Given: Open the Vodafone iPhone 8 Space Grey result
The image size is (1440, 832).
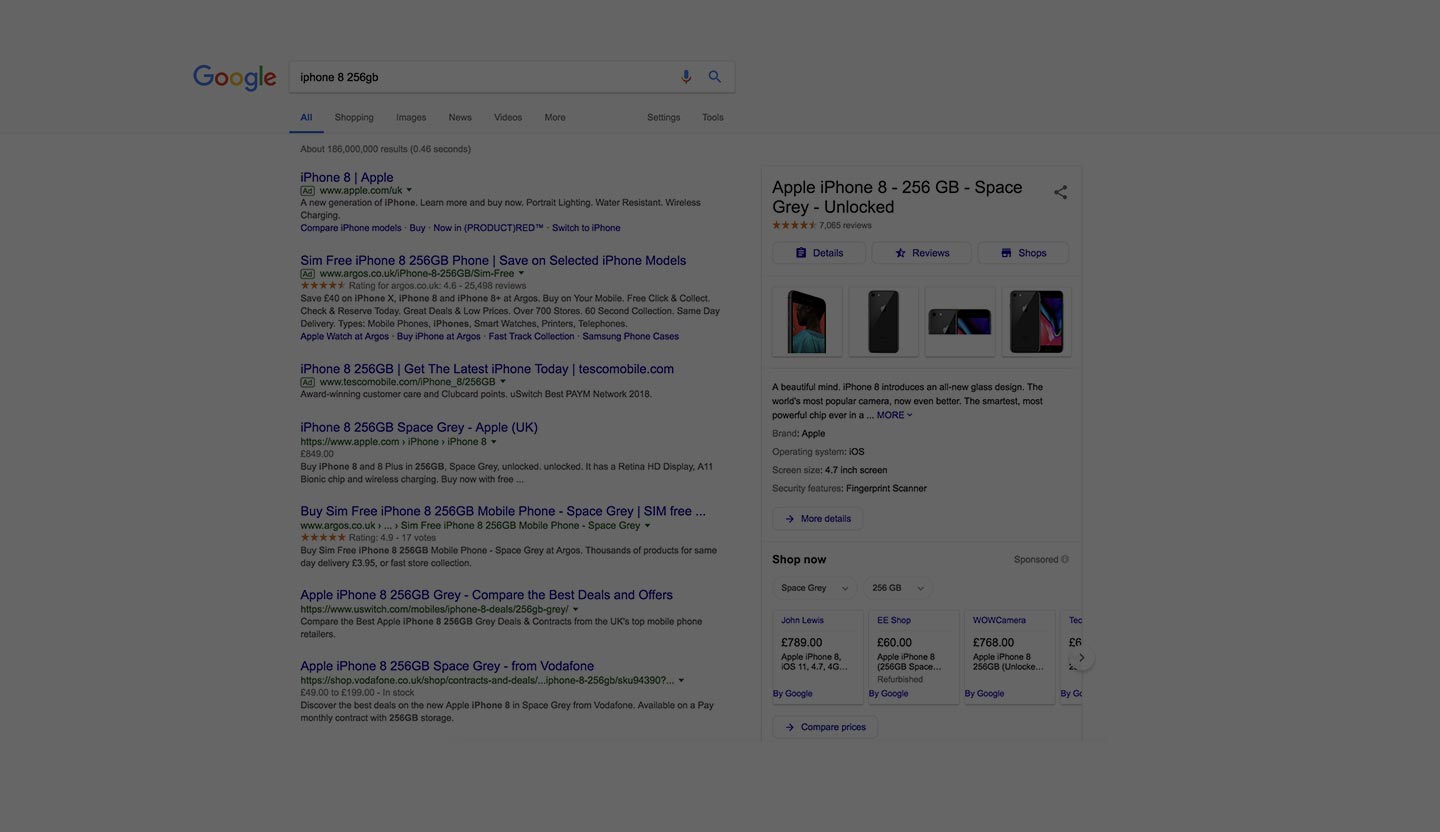Looking at the screenshot, I should coord(447,665).
